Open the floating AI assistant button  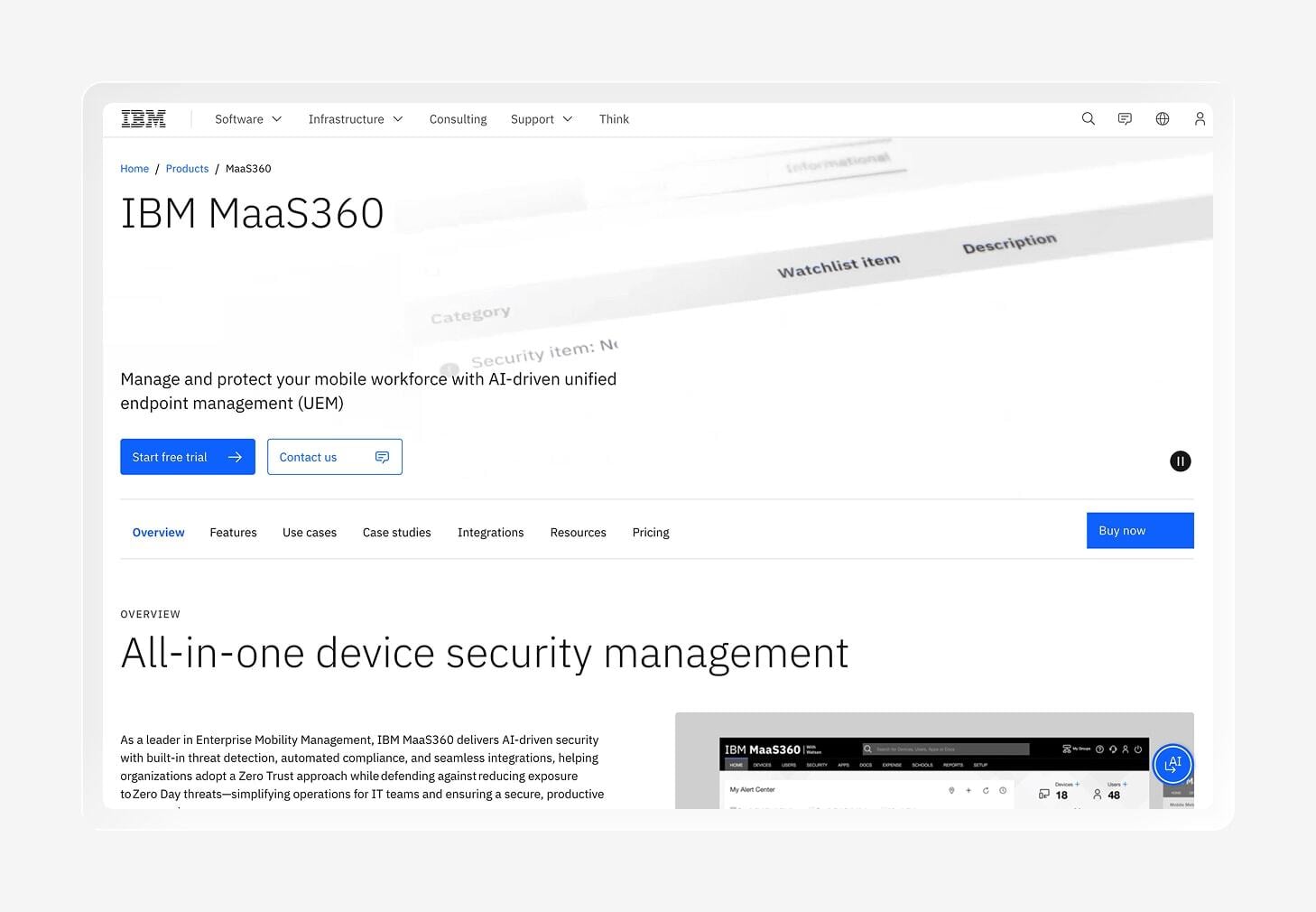click(1172, 764)
